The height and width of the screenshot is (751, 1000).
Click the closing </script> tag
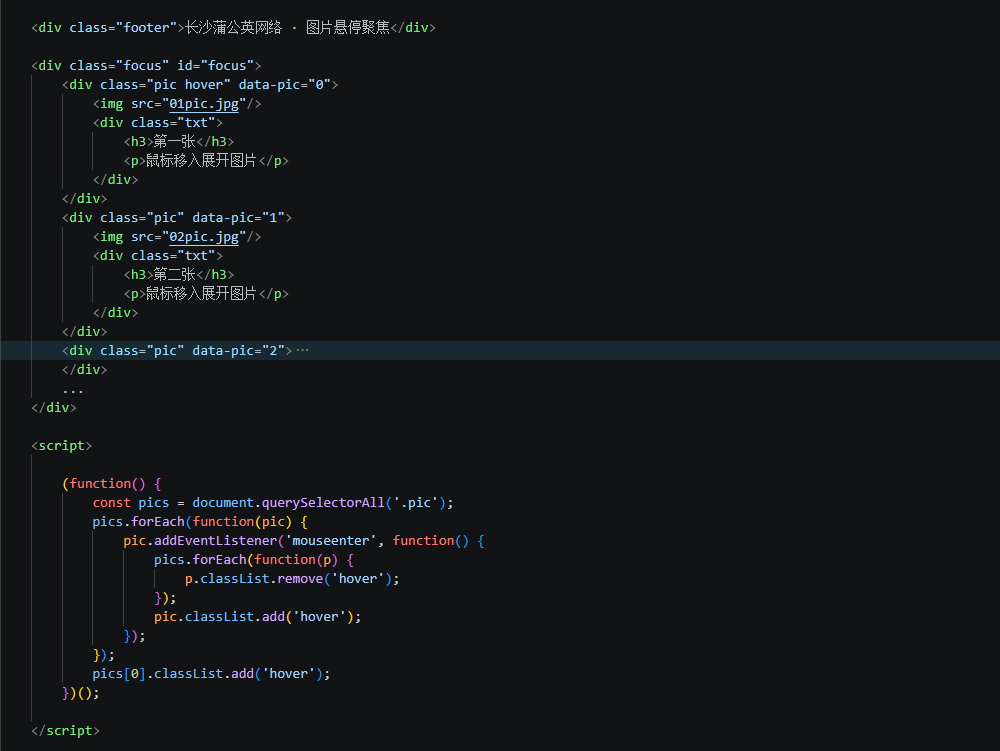click(x=66, y=731)
